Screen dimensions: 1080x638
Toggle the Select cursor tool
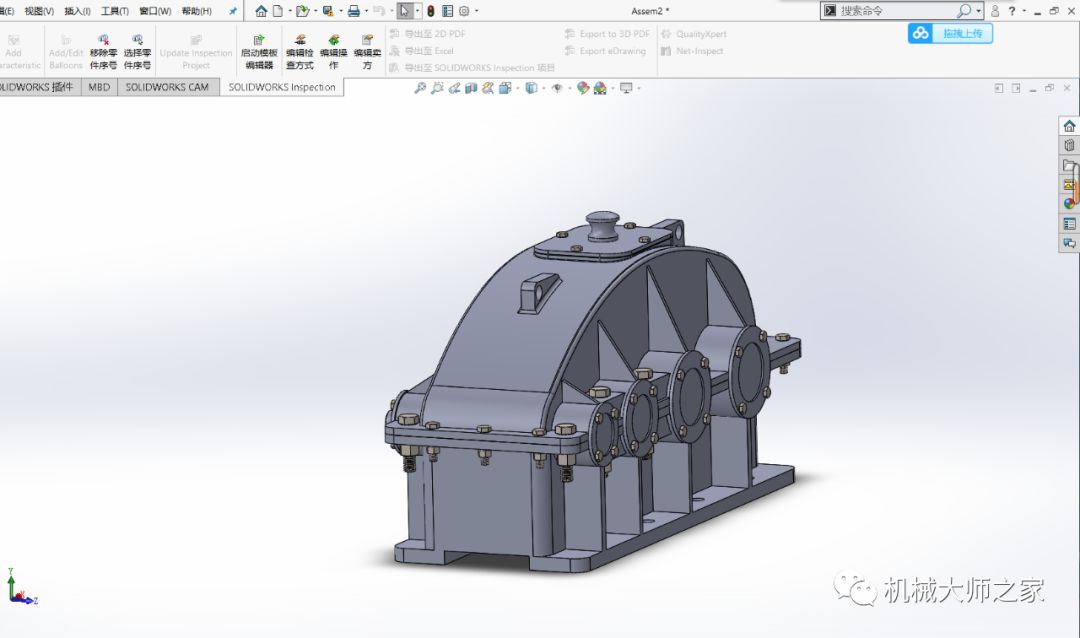tap(404, 11)
